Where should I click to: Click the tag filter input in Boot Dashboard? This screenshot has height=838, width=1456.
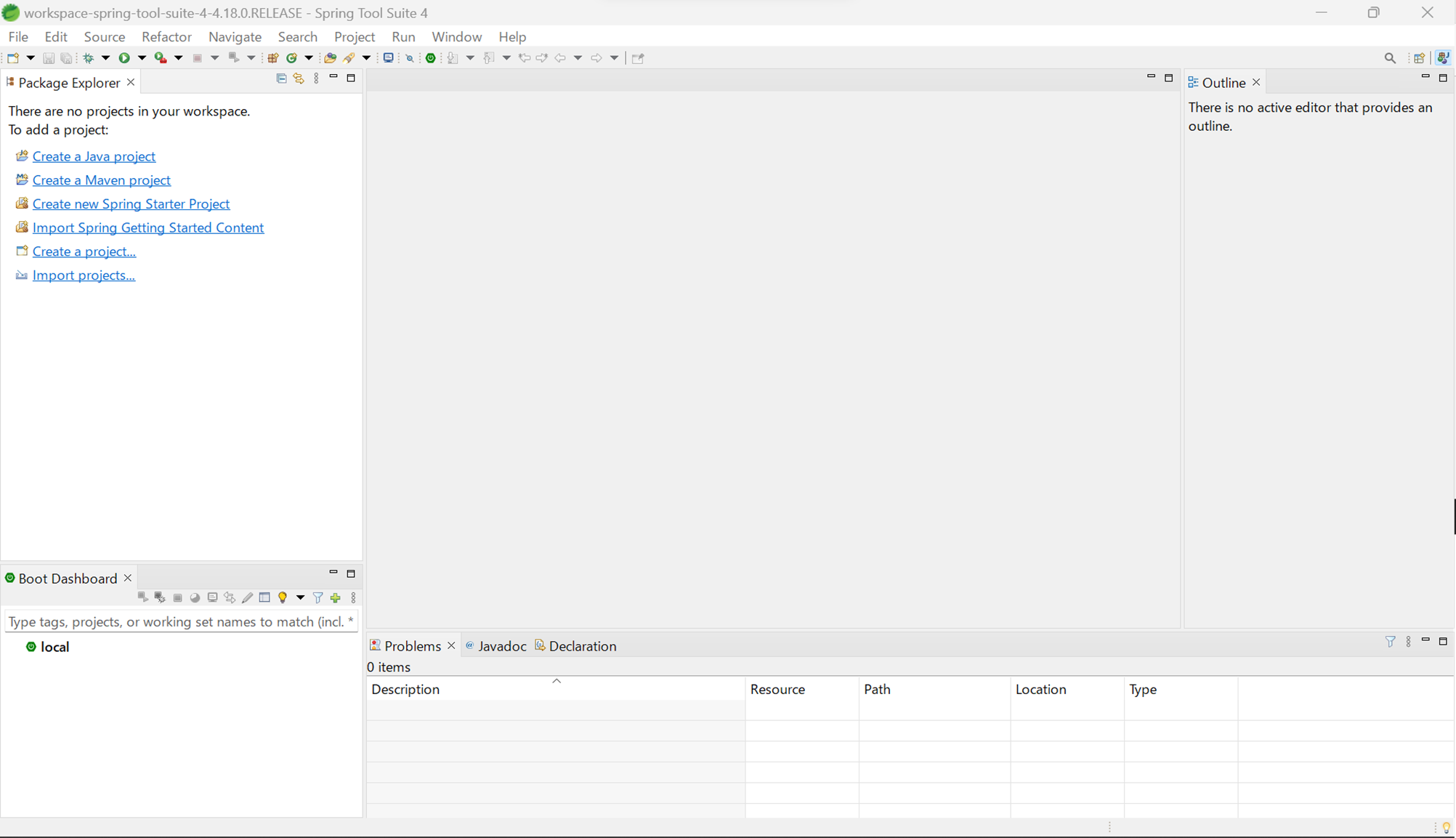[x=180, y=621]
